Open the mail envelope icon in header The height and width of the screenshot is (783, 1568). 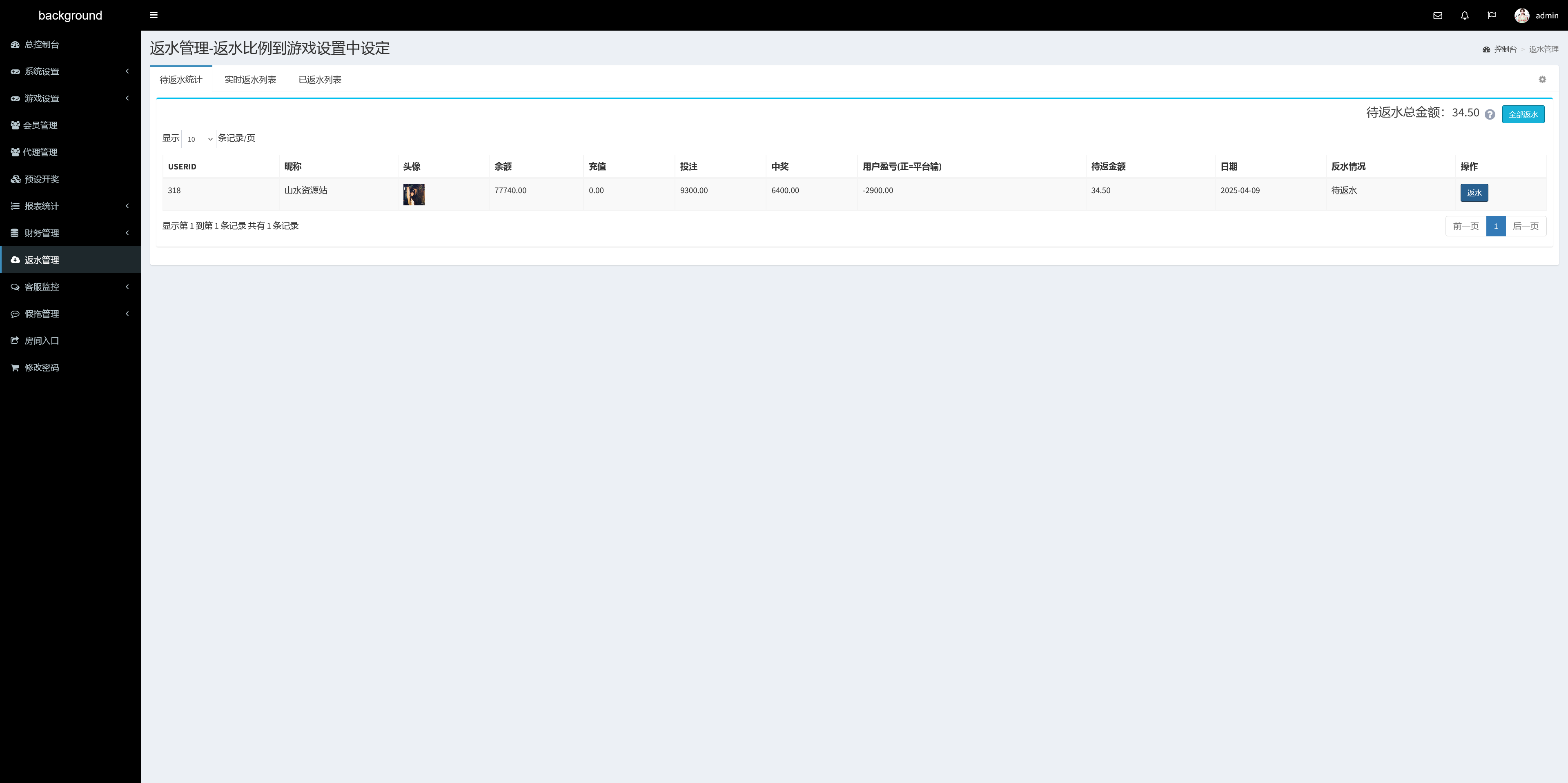[x=1438, y=16]
